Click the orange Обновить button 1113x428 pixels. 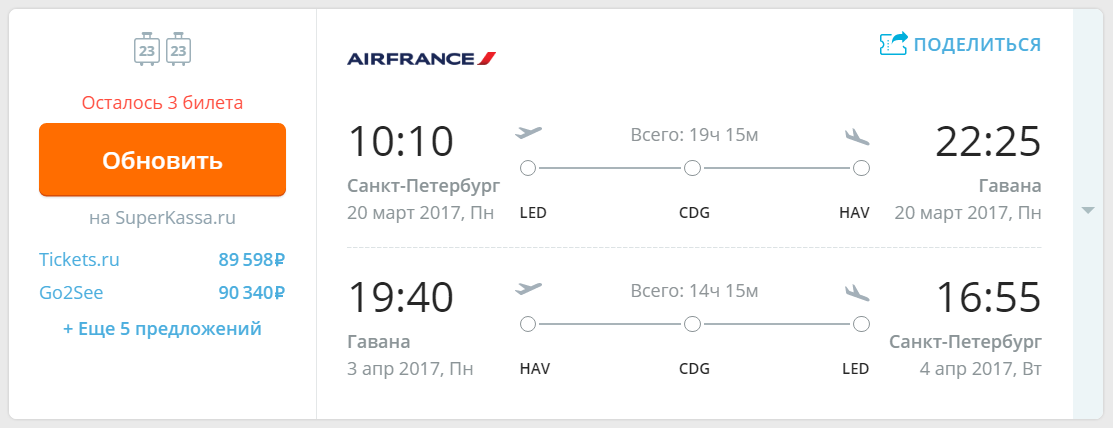point(163,160)
